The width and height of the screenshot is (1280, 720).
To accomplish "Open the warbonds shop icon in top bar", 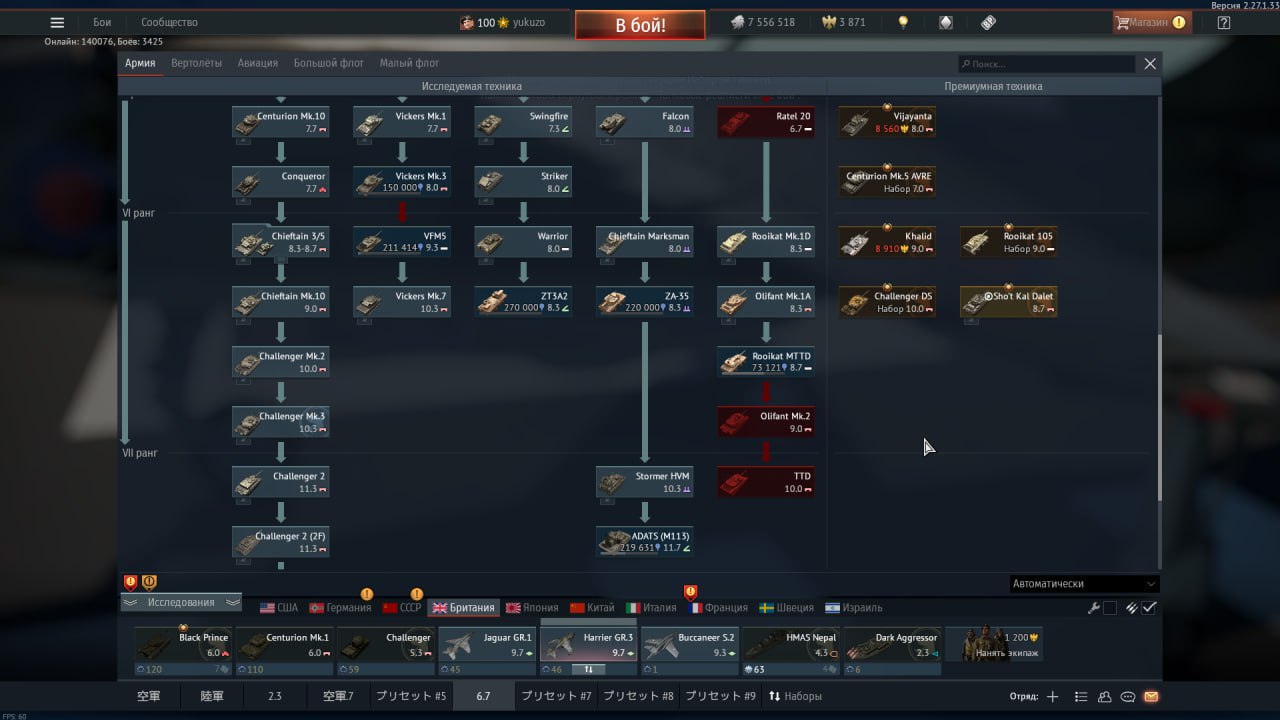I will tap(945, 22).
